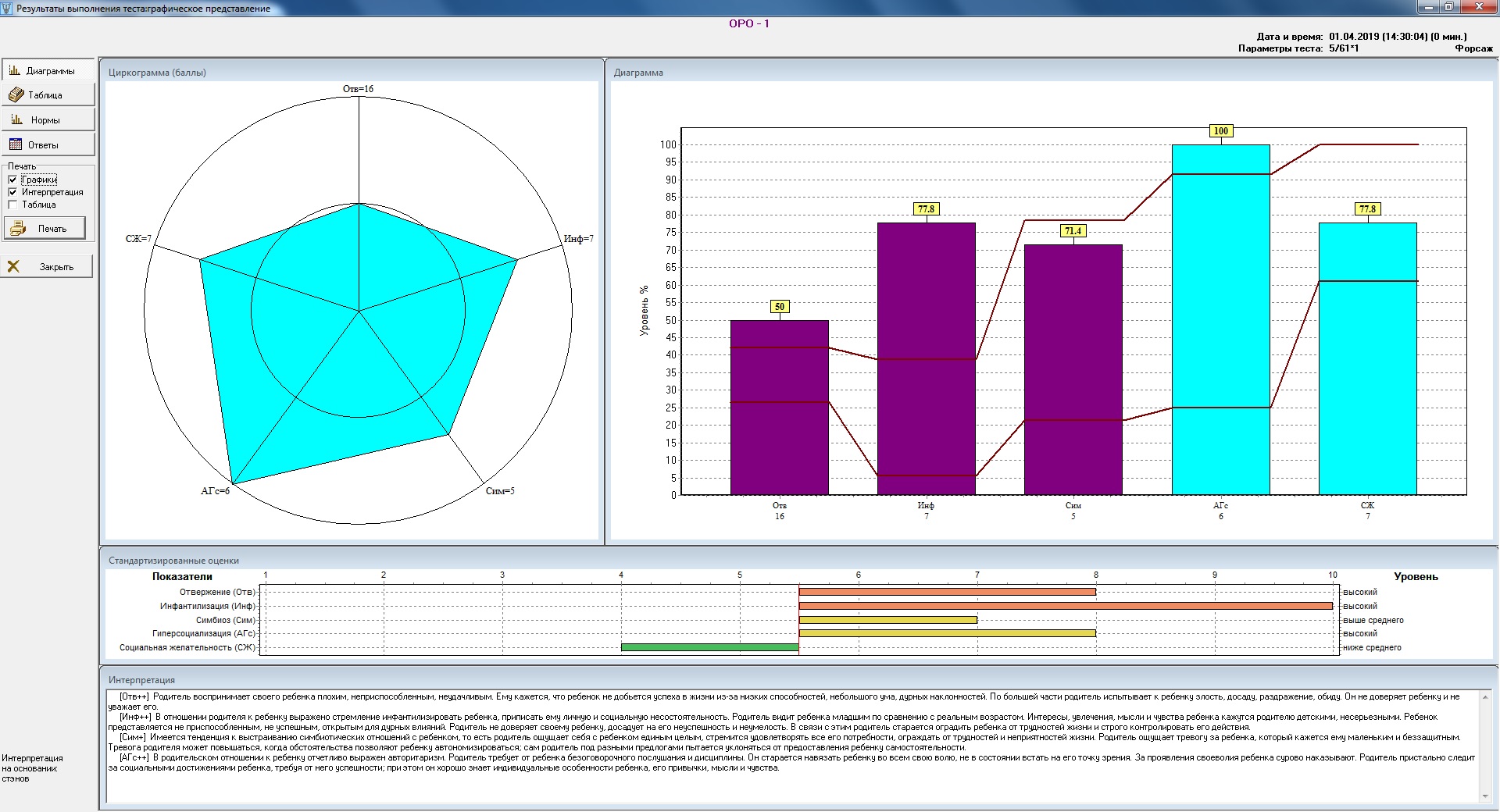Click Стандартизированные оценки panel title
This screenshot has width=1500, height=812.
coord(173,561)
